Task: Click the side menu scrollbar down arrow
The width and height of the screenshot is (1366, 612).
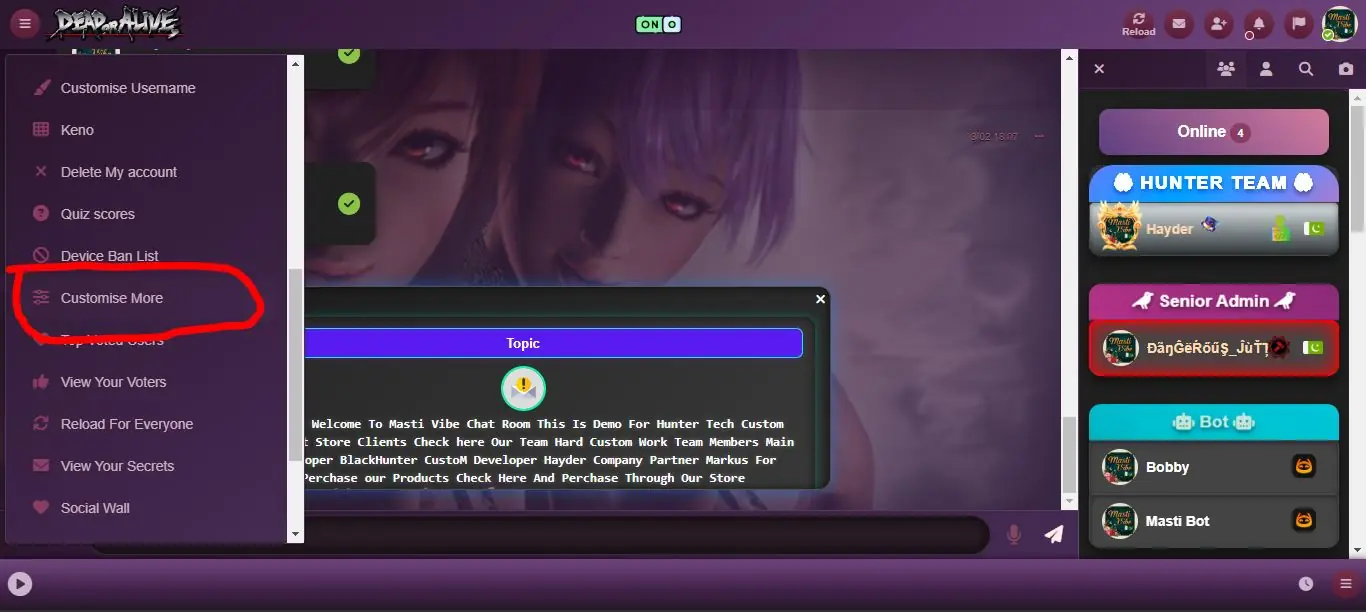Action: click(295, 534)
